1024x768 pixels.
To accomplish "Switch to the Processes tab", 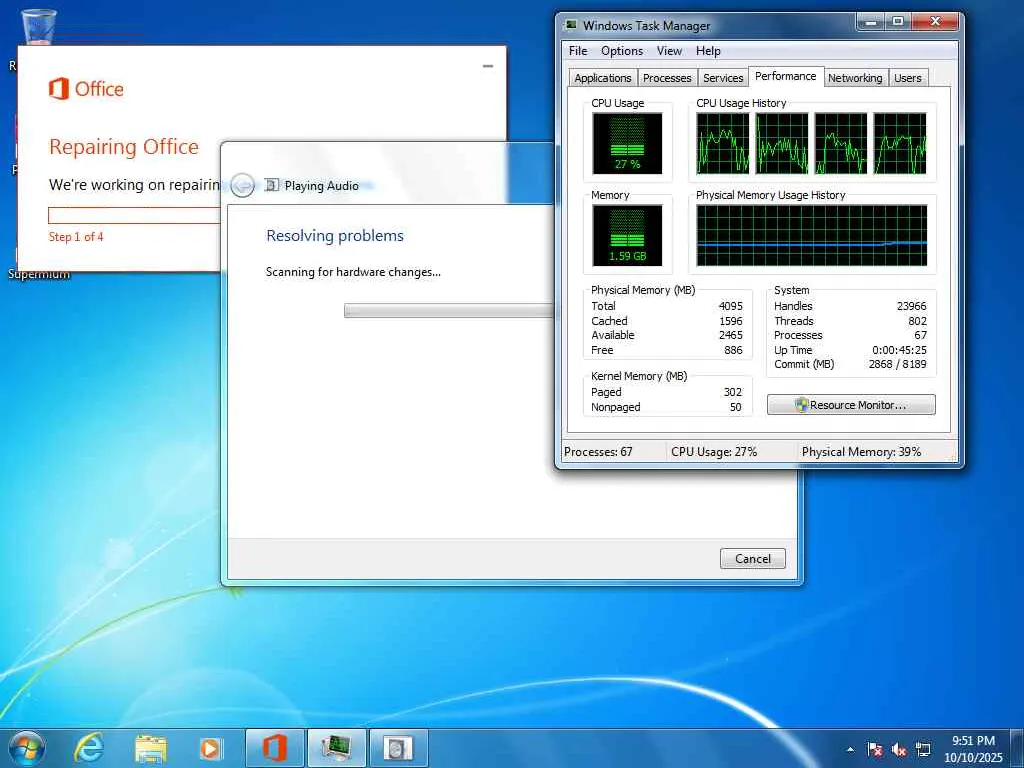I will [x=667, y=78].
